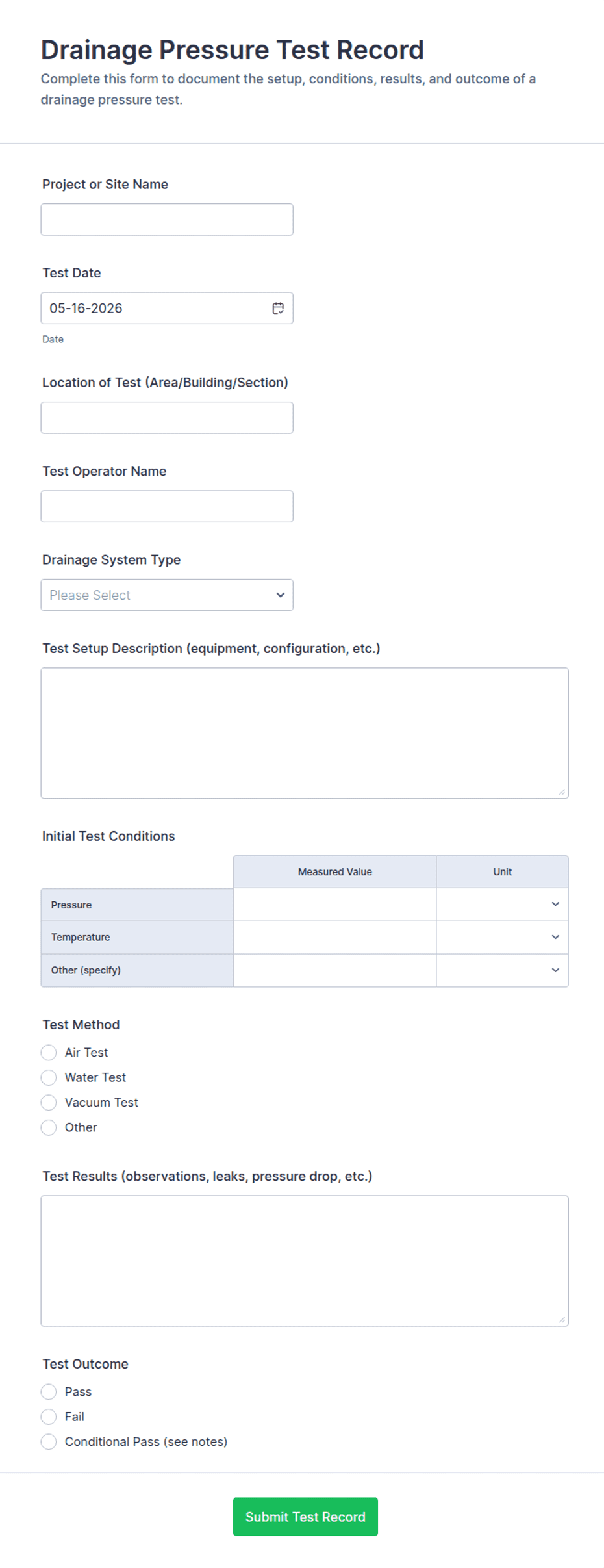Image resolution: width=604 pixels, height=1568 pixels.
Task: Select the Air Test radio button
Action: point(49,1052)
